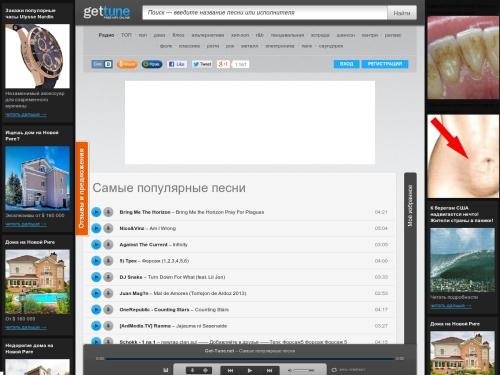This screenshot has height=375, width=500.
Task: Select the хип-хоп genre link
Action: point(240,35)
